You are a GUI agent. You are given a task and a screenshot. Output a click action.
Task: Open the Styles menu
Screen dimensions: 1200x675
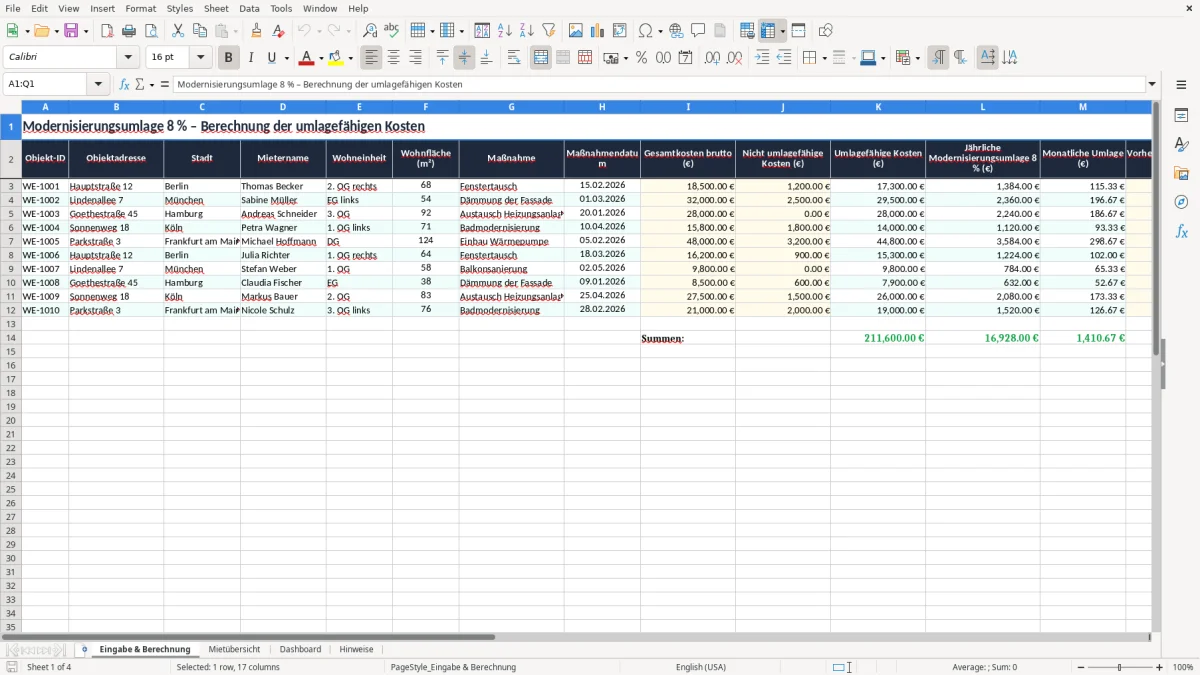point(180,8)
